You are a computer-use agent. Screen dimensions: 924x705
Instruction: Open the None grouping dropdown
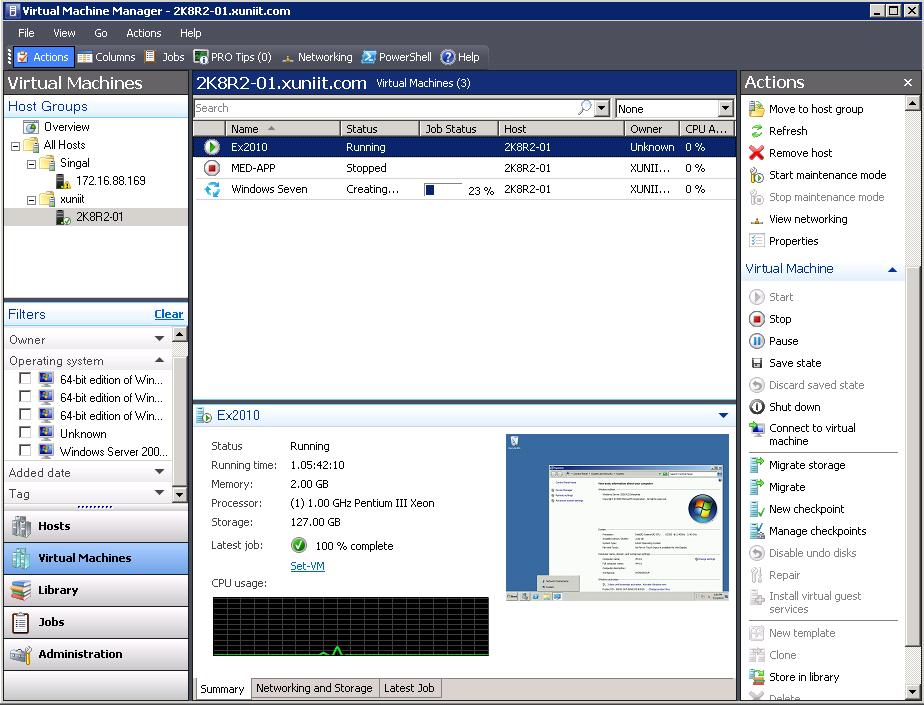click(726, 108)
